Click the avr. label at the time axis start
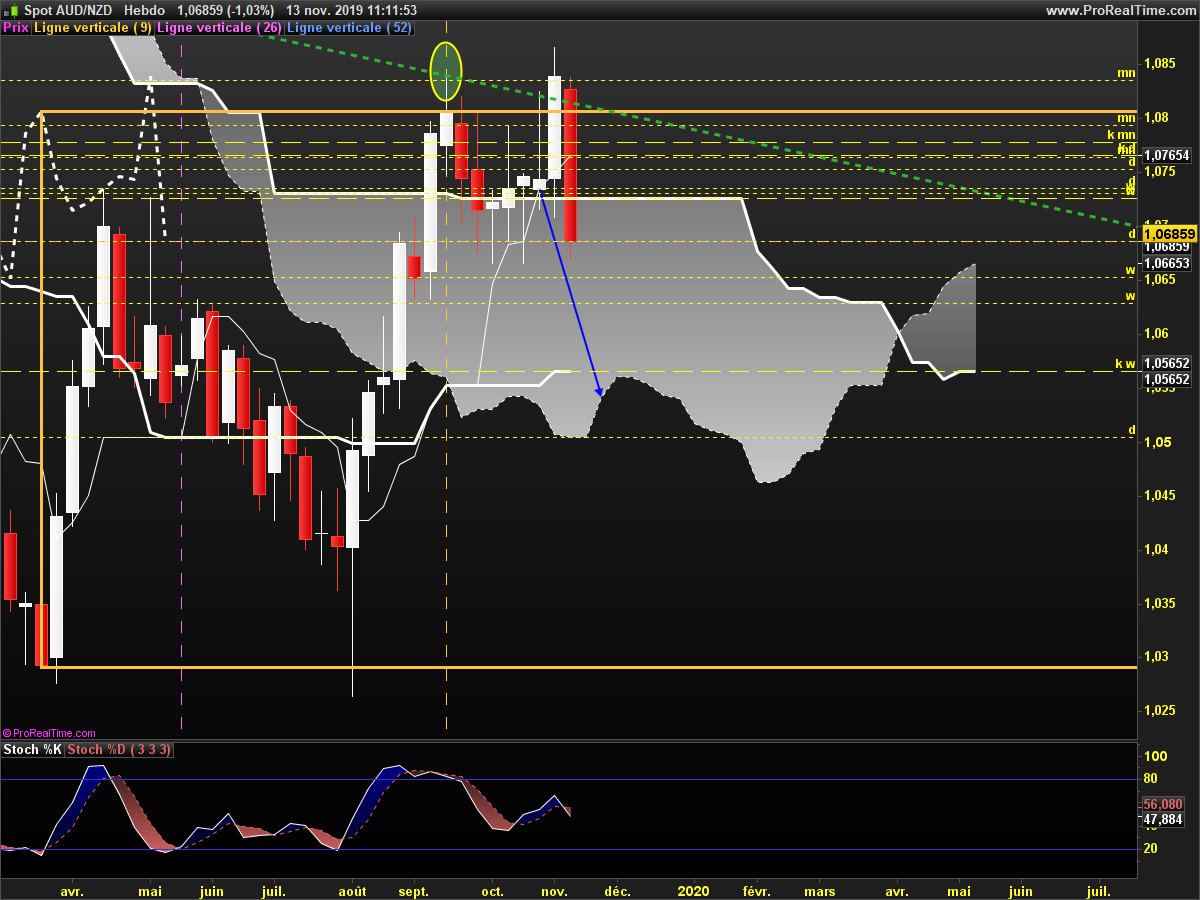Image resolution: width=1200 pixels, height=900 pixels. coord(72,891)
